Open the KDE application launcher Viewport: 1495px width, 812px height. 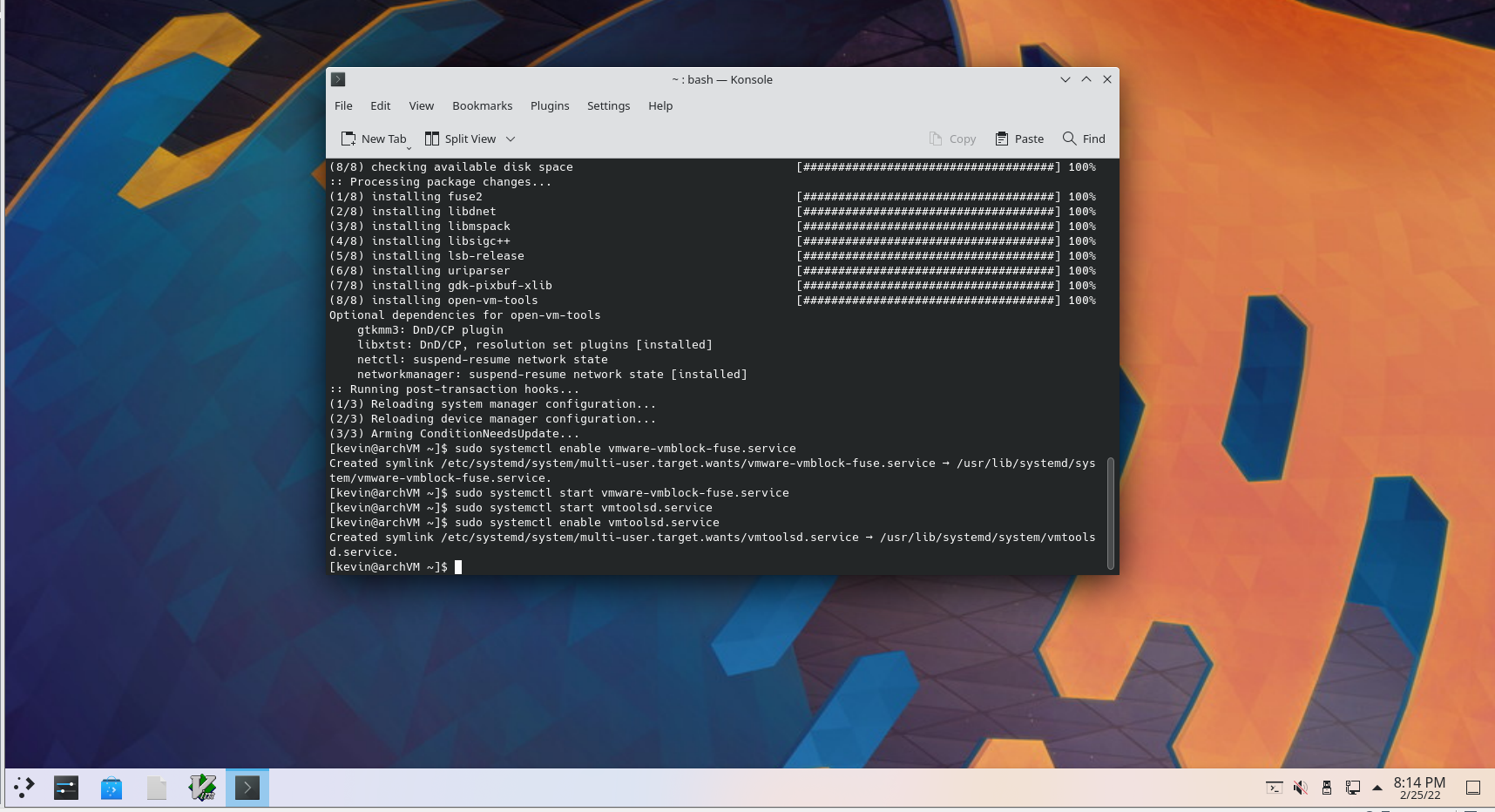click(x=22, y=787)
